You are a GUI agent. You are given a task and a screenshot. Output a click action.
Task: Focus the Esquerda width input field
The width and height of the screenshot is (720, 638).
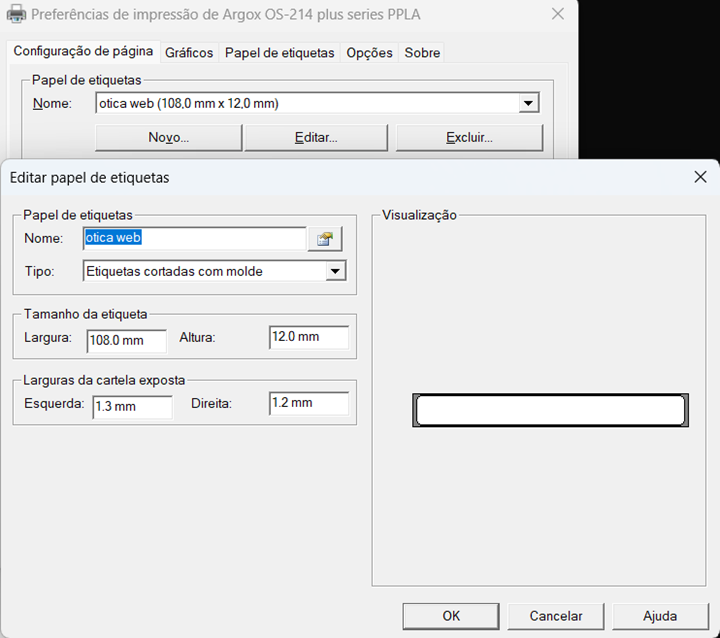(132, 407)
